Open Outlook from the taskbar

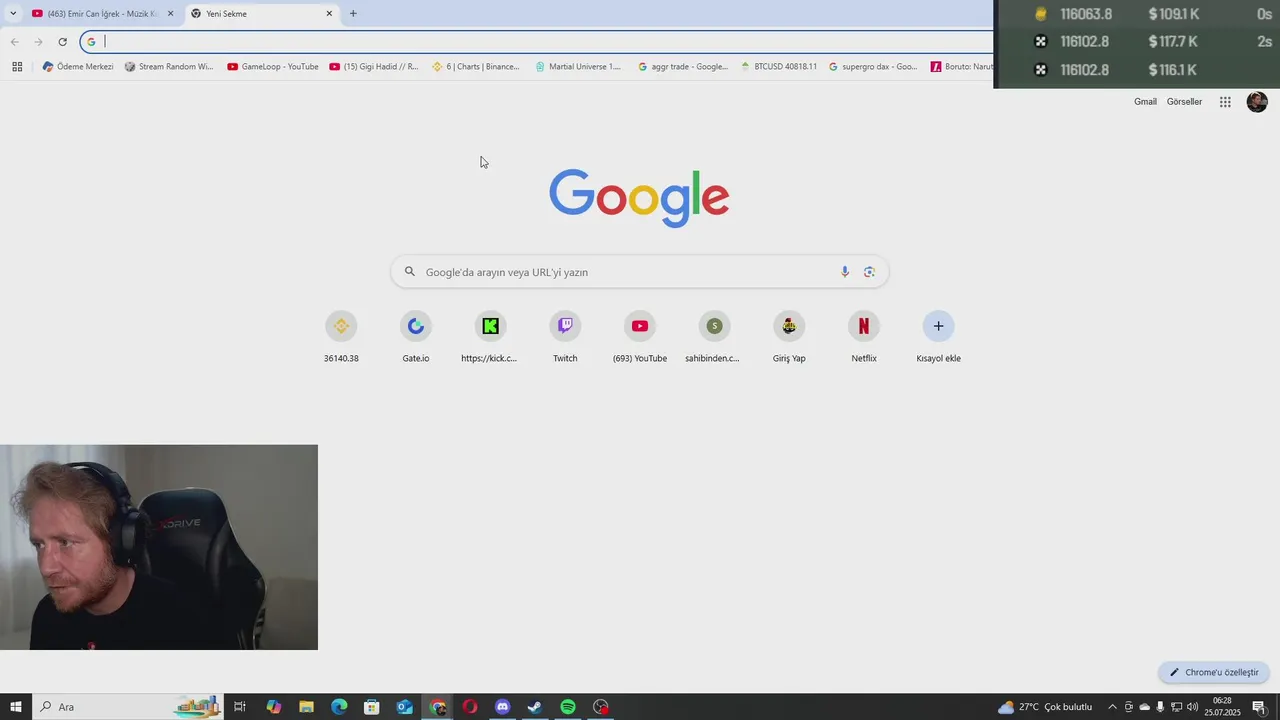(x=404, y=707)
